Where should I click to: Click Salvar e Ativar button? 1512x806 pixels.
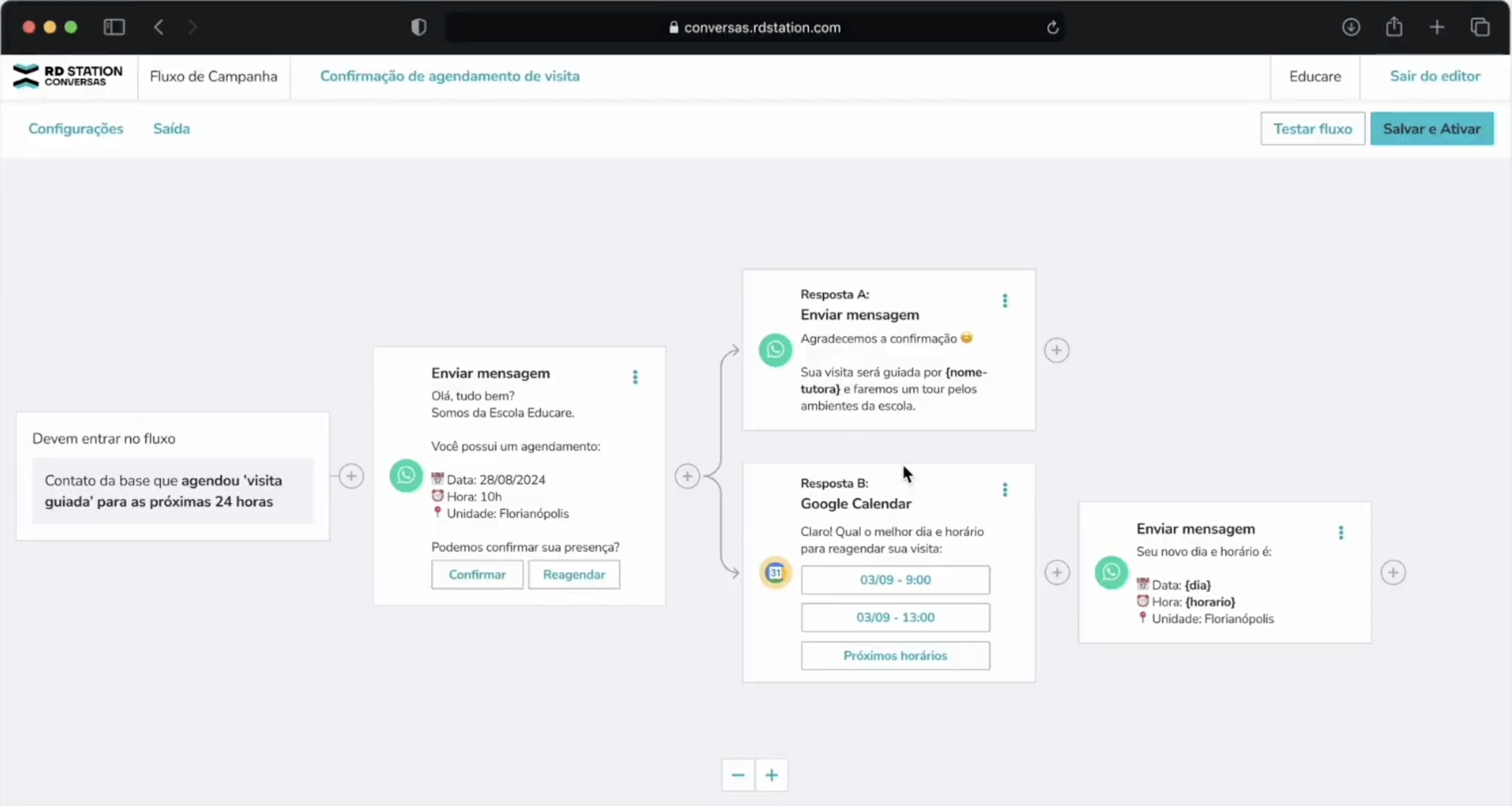pyautogui.click(x=1431, y=129)
